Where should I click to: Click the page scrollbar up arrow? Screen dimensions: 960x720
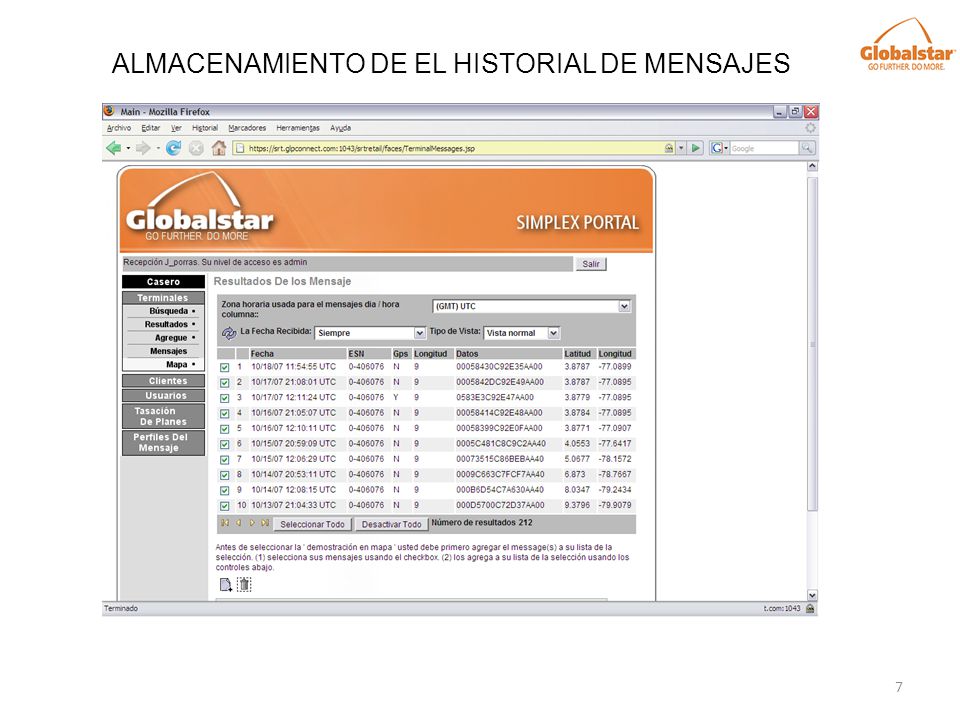812,167
